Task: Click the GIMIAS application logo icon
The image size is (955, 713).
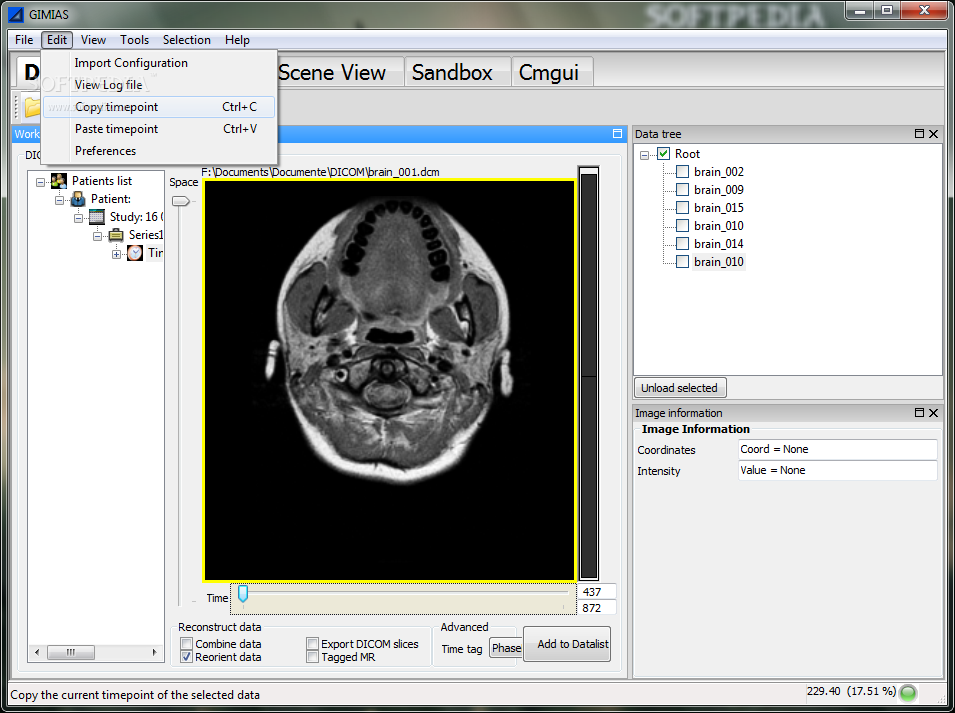Action: pyautogui.click(x=16, y=14)
